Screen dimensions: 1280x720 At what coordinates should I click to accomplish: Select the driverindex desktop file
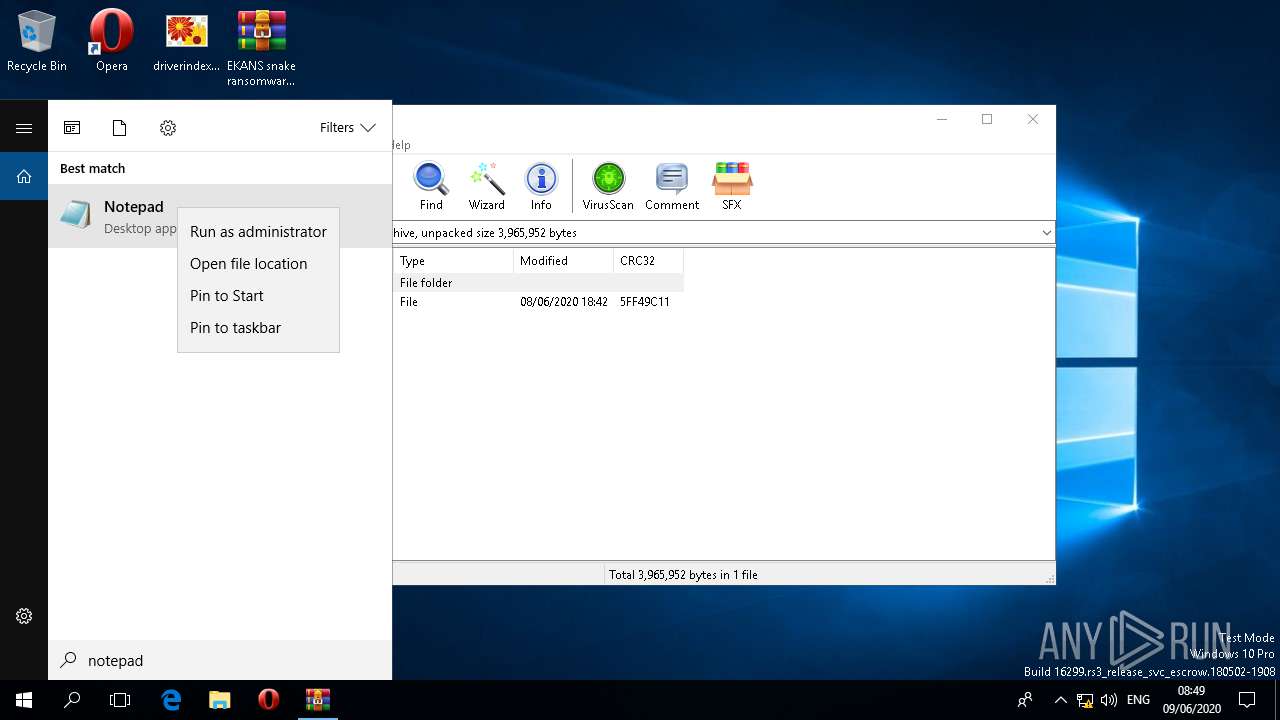[186, 42]
